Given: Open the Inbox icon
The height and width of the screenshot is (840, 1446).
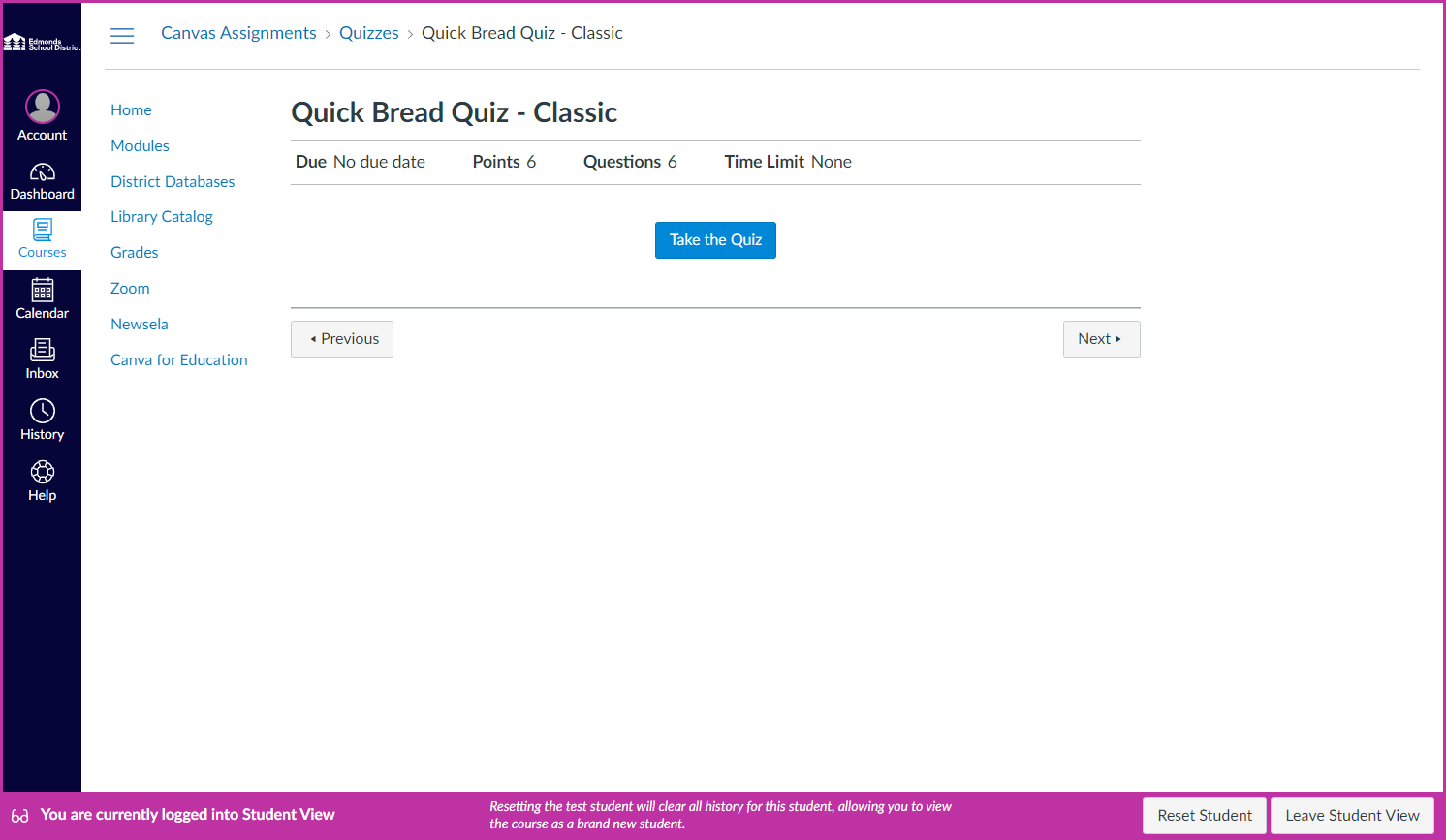Looking at the screenshot, I should (43, 350).
